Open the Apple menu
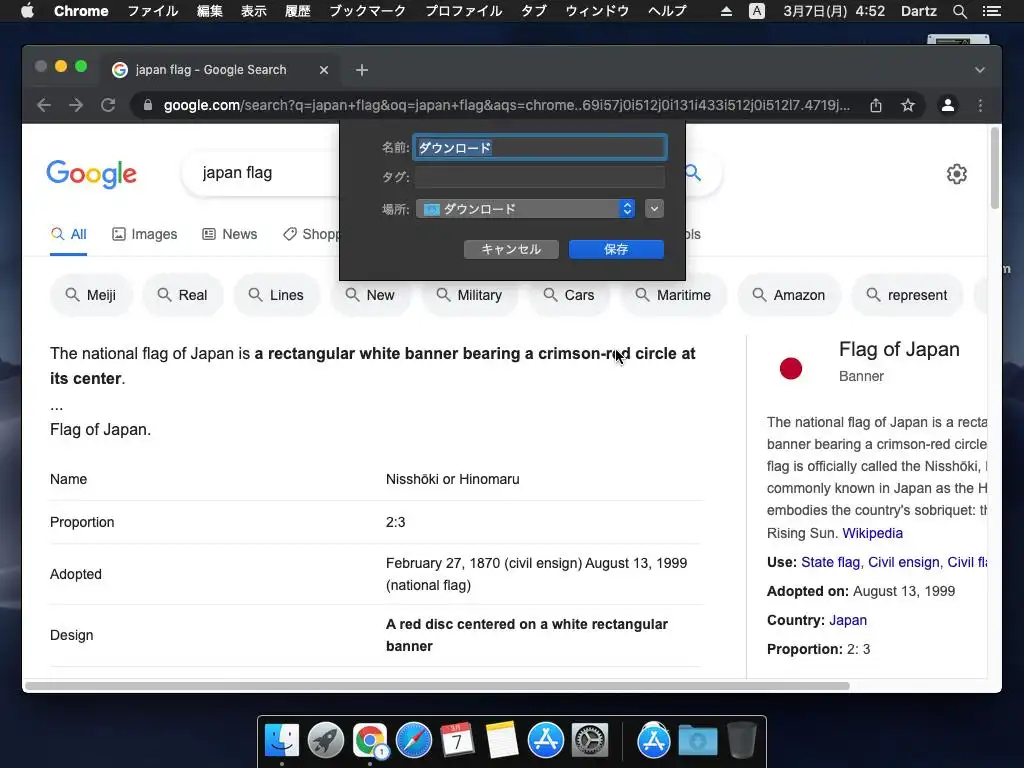The image size is (1024, 768). pos(27,11)
